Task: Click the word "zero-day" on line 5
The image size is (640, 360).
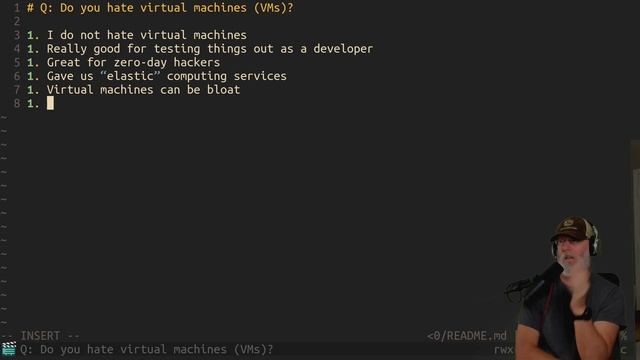Action: point(140,62)
